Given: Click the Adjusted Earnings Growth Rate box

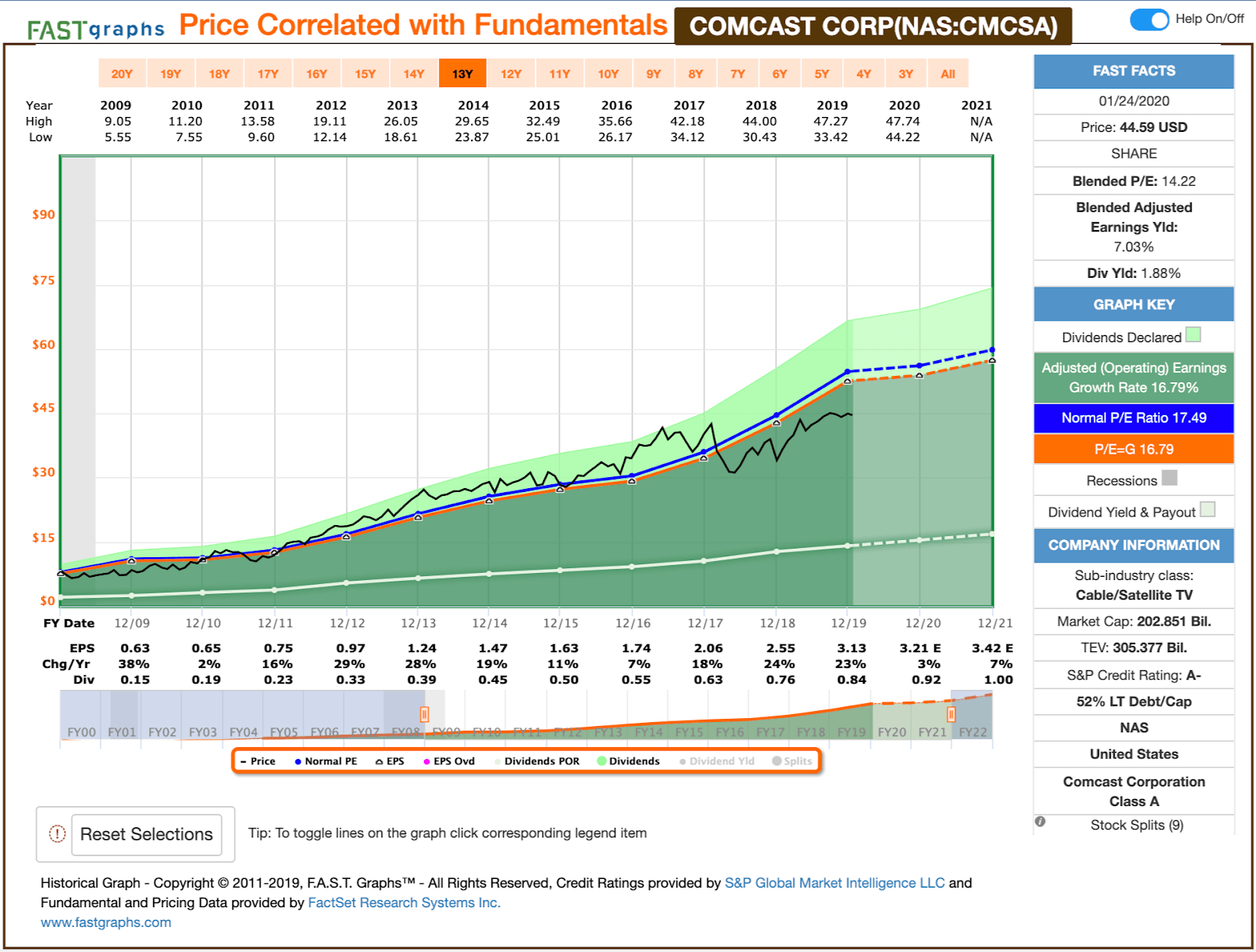Looking at the screenshot, I should pos(1134,378).
